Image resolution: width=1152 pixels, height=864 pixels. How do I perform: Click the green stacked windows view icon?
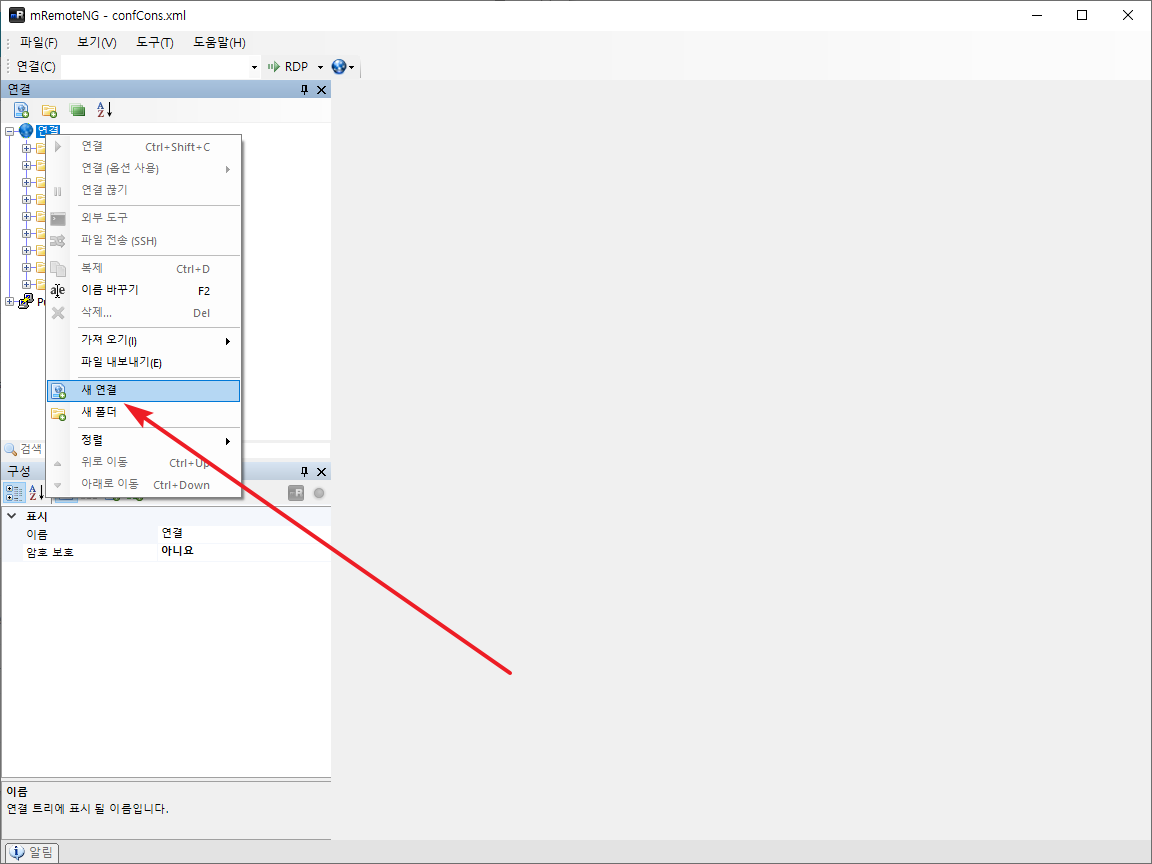tap(76, 110)
